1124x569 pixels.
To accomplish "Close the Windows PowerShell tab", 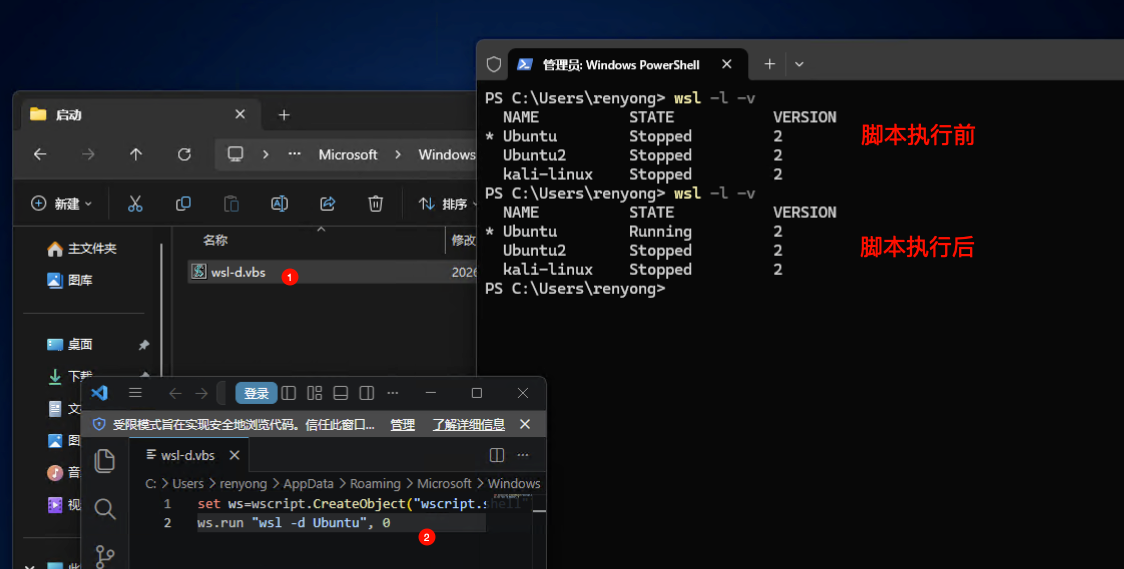I will pyautogui.click(x=727, y=64).
